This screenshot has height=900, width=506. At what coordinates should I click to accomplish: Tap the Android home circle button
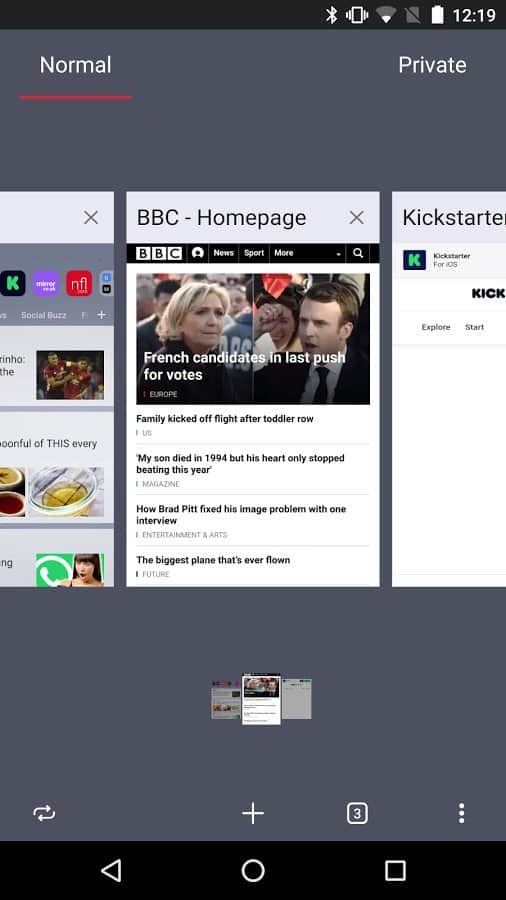tap(253, 870)
